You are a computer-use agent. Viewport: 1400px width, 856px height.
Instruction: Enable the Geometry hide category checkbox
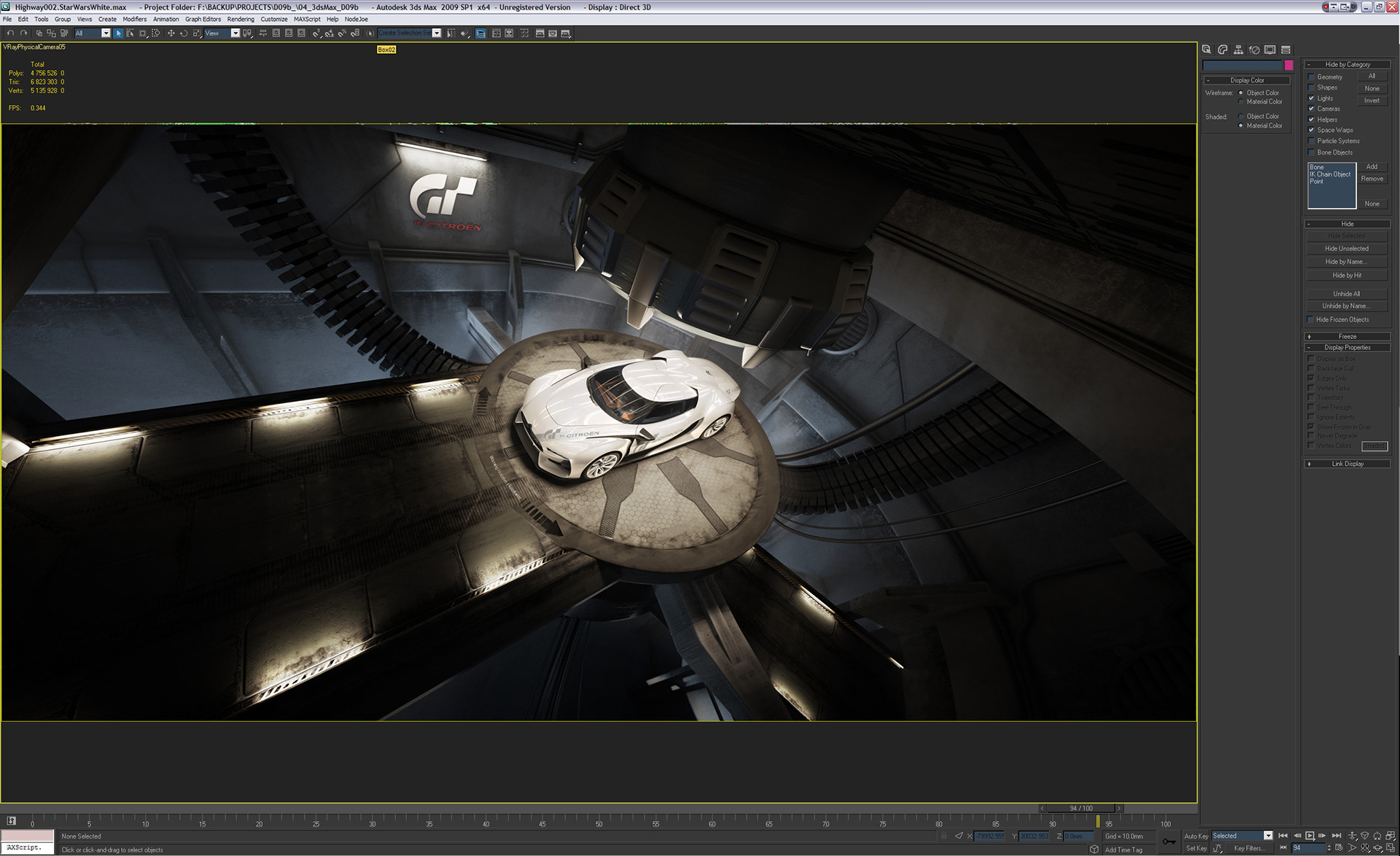pyautogui.click(x=1312, y=77)
